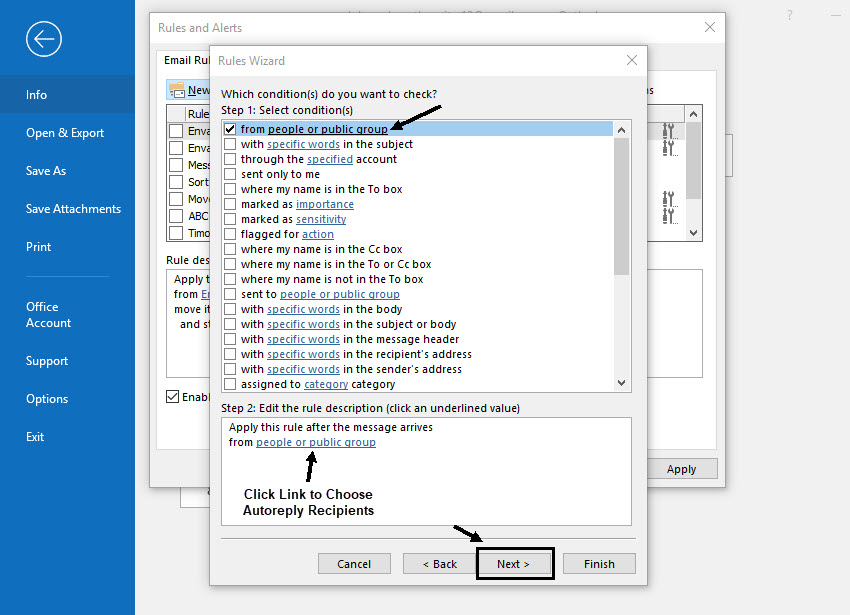Check 'with specific words in the subject'
The height and width of the screenshot is (615, 850).
pyautogui.click(x=230, y=144)
